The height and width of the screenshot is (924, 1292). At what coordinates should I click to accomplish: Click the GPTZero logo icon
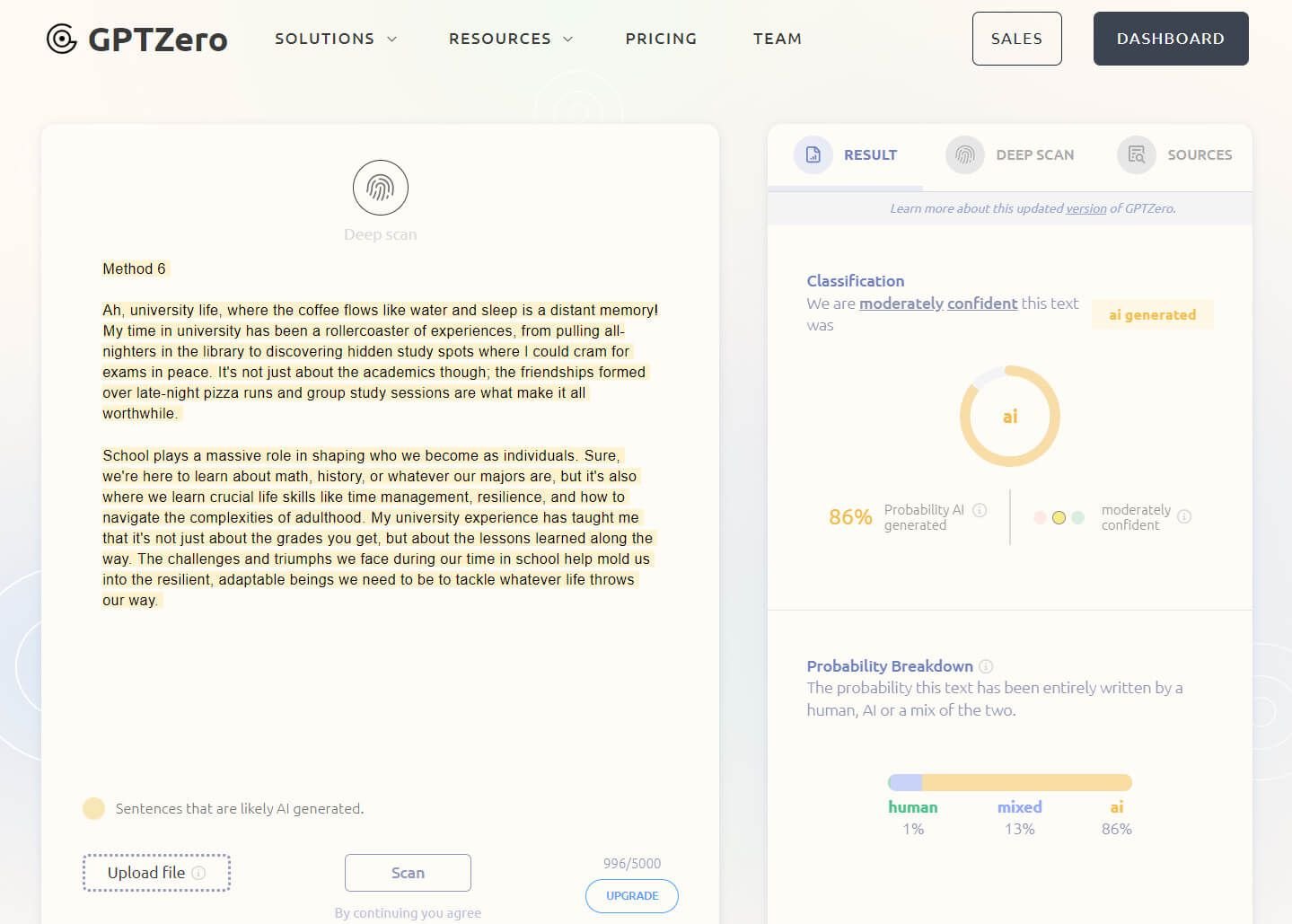coord(62,39)
